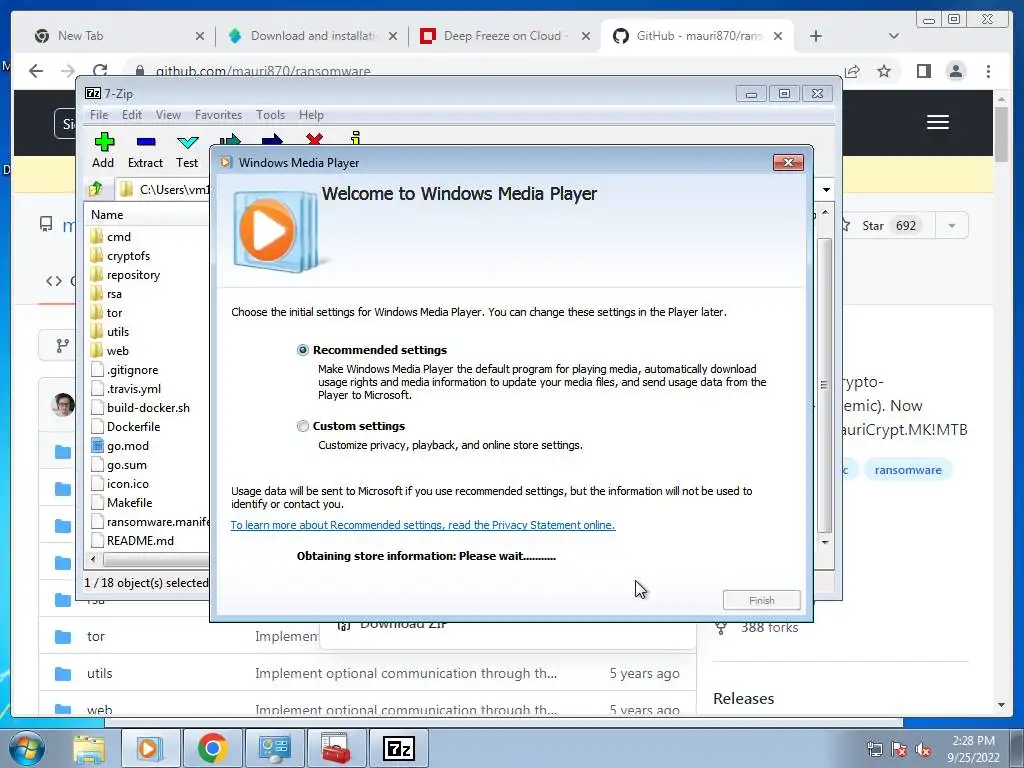1024x768 pixels.
Task: Switch to the Deep Freeze on Cloud tab
Action: [506, 36]
